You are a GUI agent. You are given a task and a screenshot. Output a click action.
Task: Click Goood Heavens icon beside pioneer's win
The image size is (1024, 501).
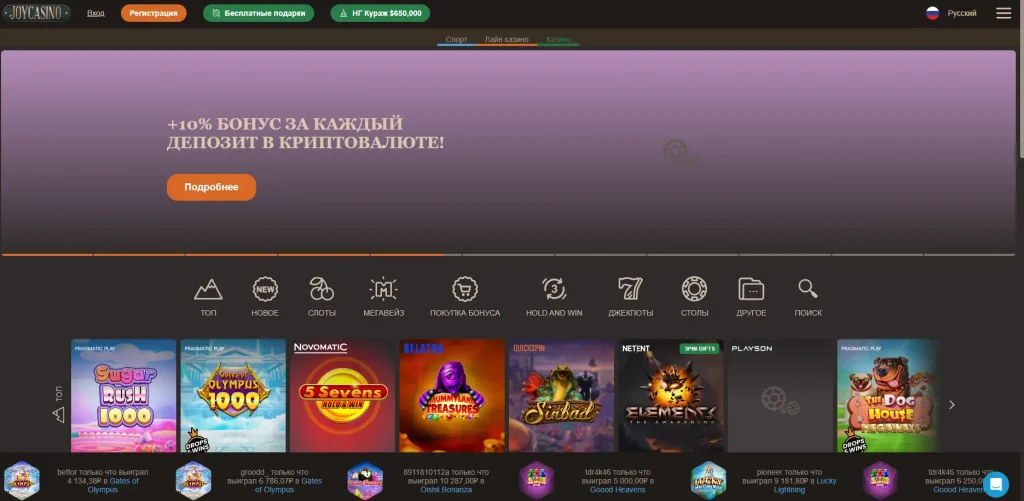(x=880, y=481)
